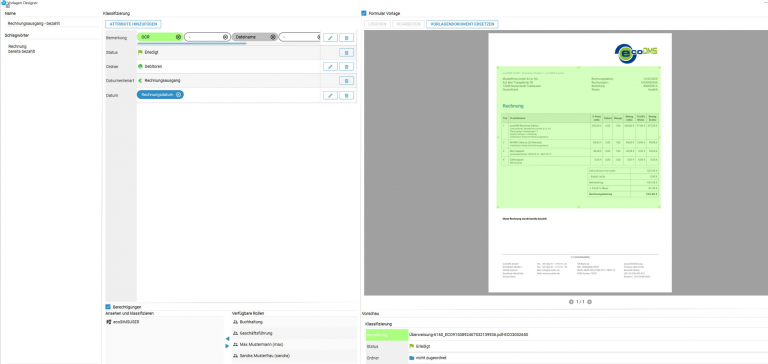Click VORLAGENDOKUMENT ERSETZEN button
768x364 pixels.
[462, 24]
